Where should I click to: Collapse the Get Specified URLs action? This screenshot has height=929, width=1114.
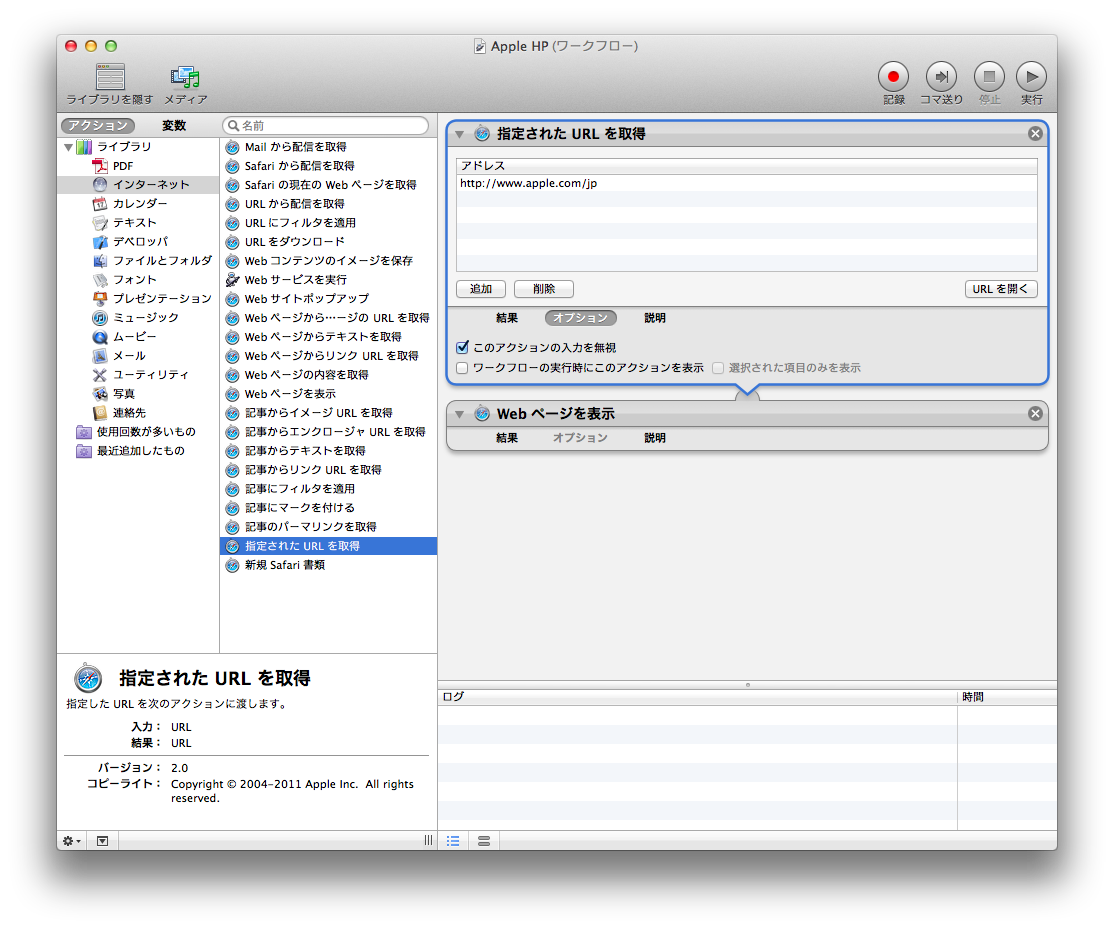460,134
